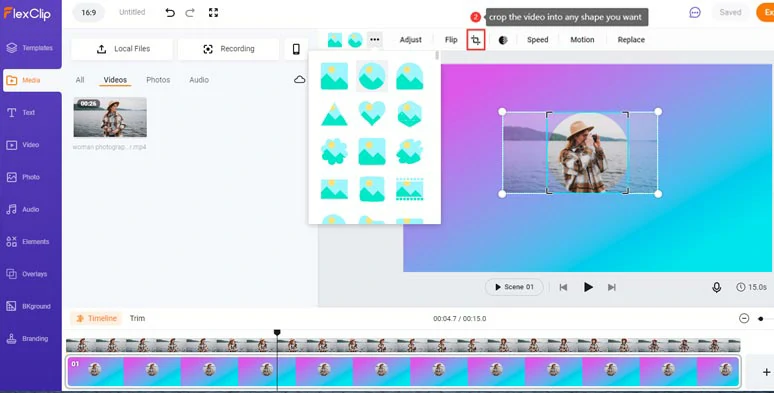
Task: Select the crop tool icon
Action: (476, 40)
